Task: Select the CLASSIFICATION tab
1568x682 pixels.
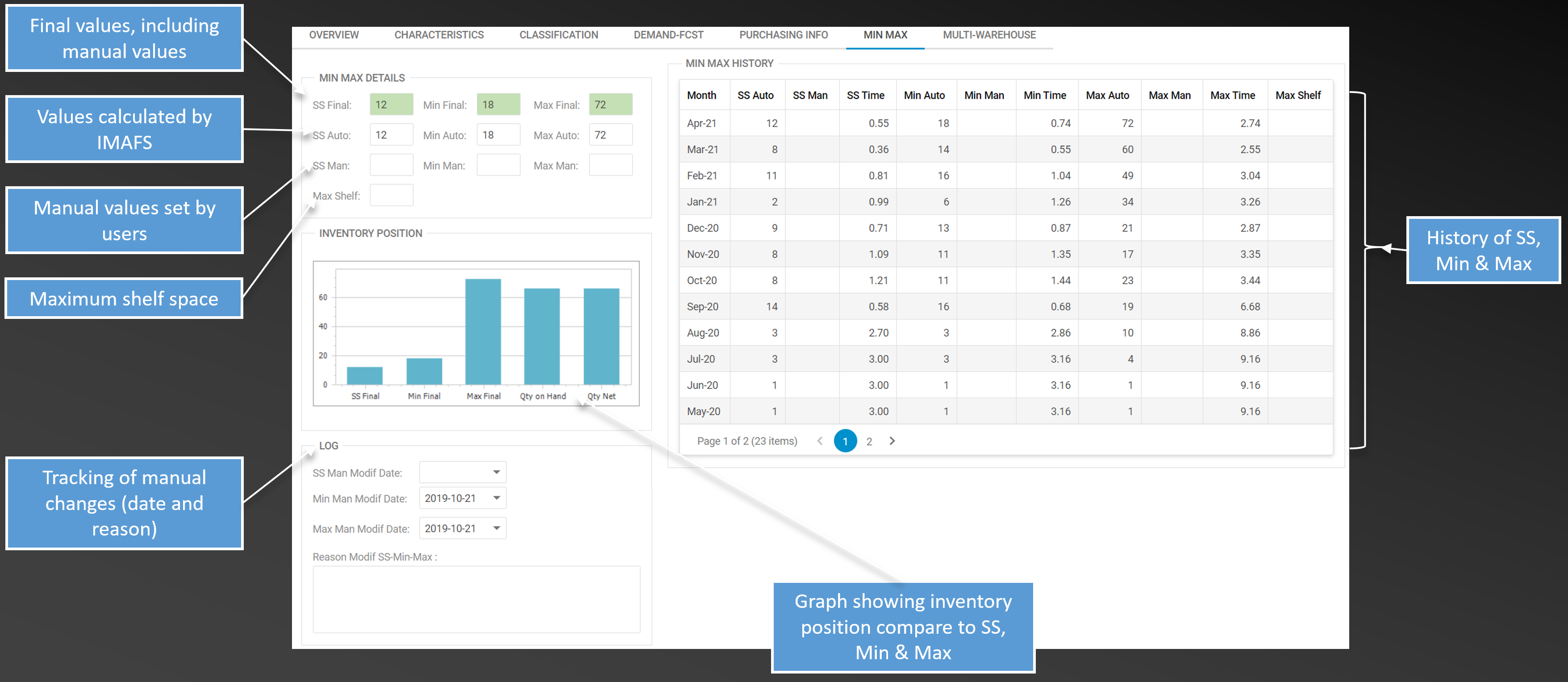Action: pyautogui.click(x=558, y=35)
